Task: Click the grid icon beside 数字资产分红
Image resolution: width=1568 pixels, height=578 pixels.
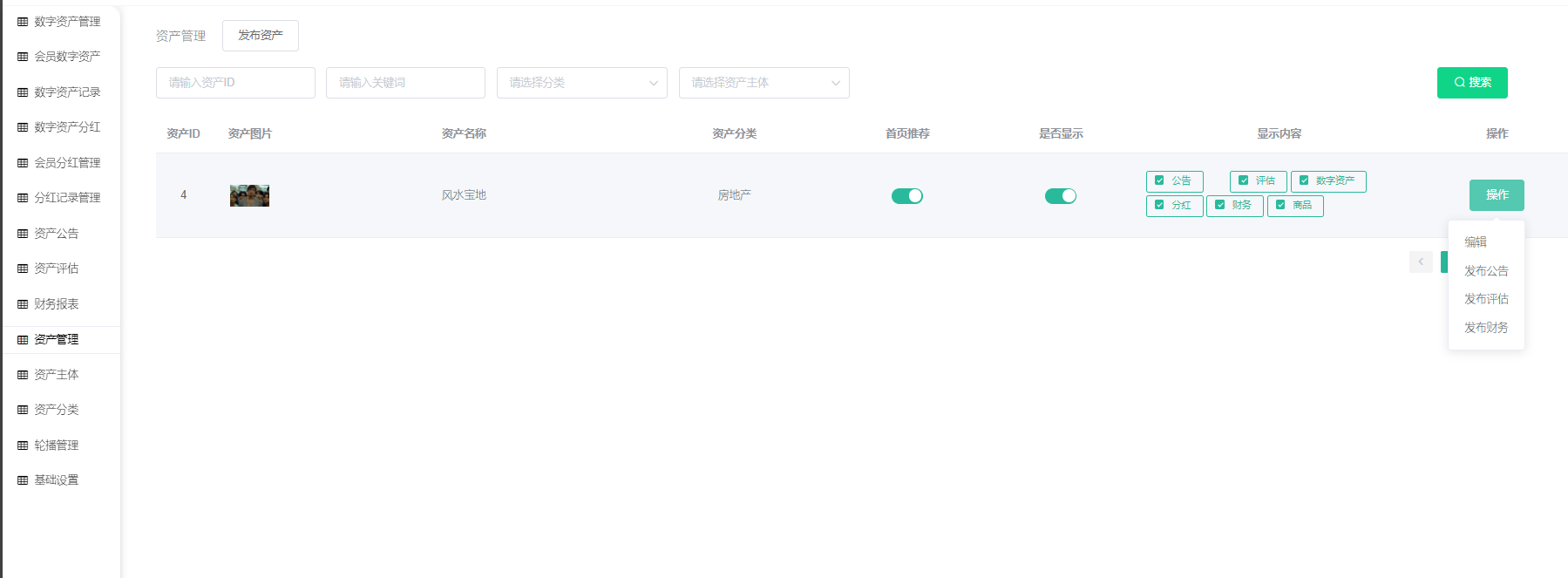Action: pyautogui.click(x=23, y=127)
